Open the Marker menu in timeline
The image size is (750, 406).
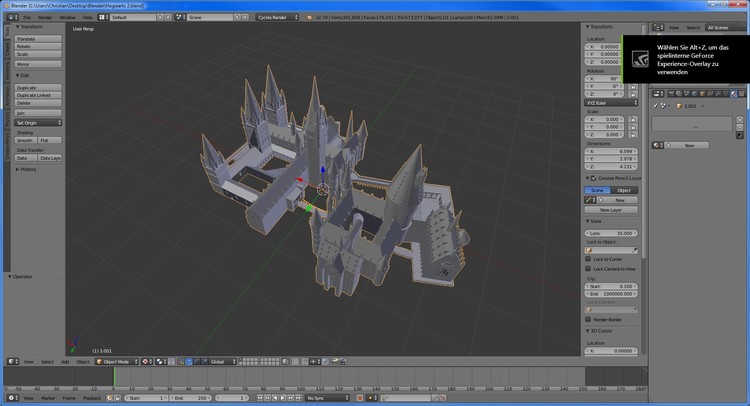[48, 398]
